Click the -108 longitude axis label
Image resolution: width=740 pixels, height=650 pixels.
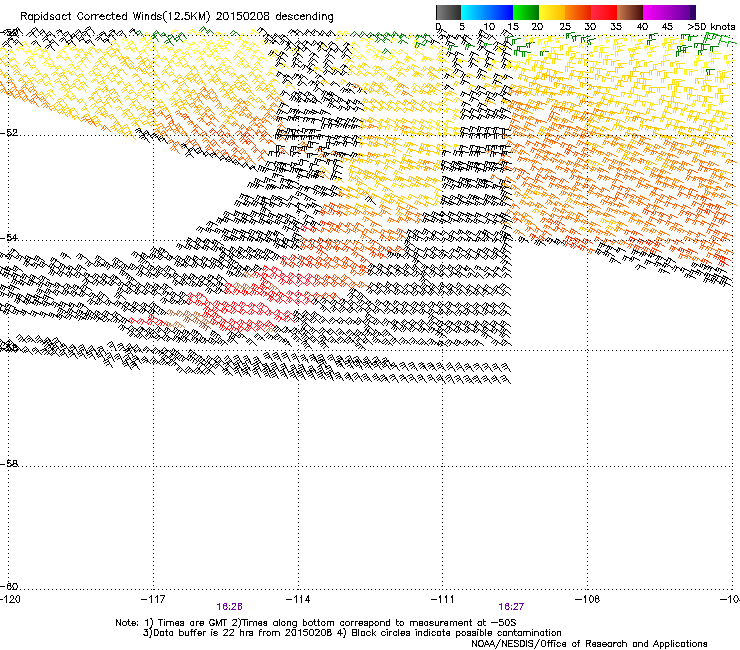click(588, 599)
